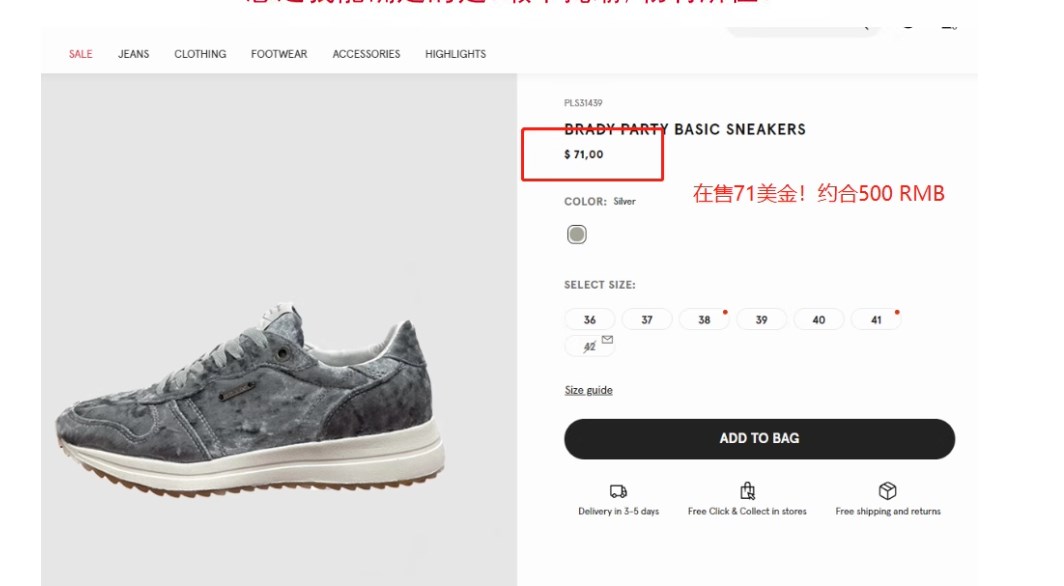Open the HIGHLIGHTS menu
The height and width of the screenshot is (586, 1064).
455,54
